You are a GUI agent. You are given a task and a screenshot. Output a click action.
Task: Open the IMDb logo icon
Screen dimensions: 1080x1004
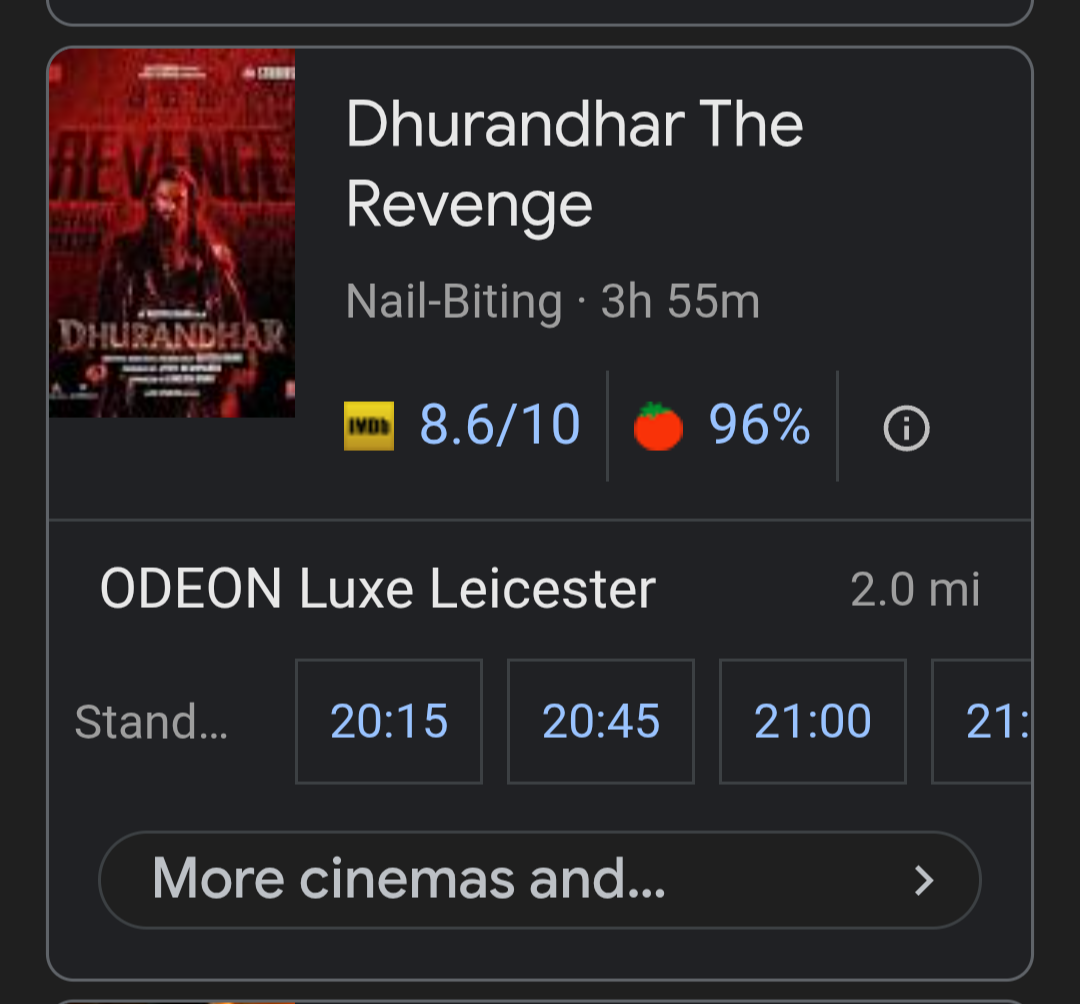[369, 426]
